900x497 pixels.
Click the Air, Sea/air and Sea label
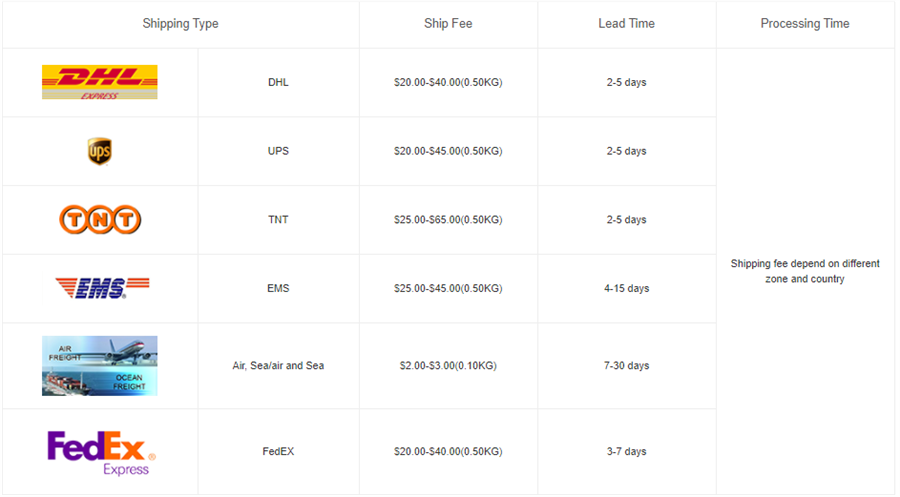(278, 366)
